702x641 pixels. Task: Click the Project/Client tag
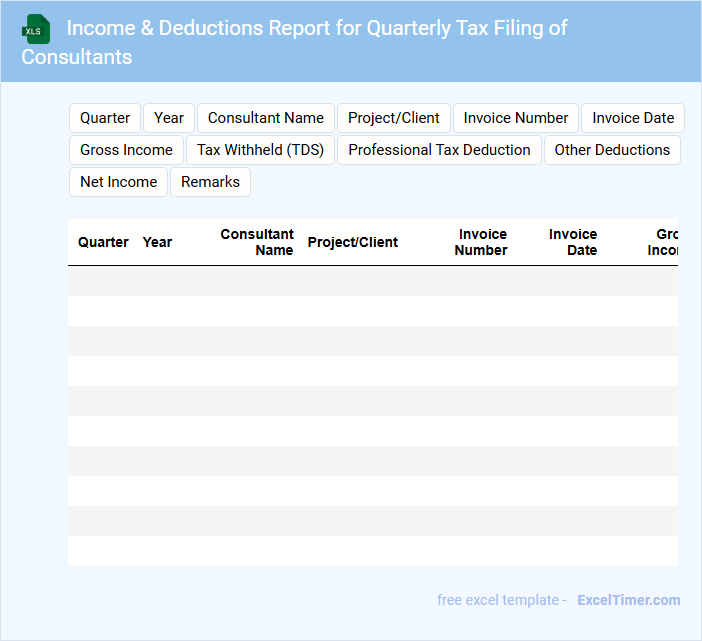point(393,118)
